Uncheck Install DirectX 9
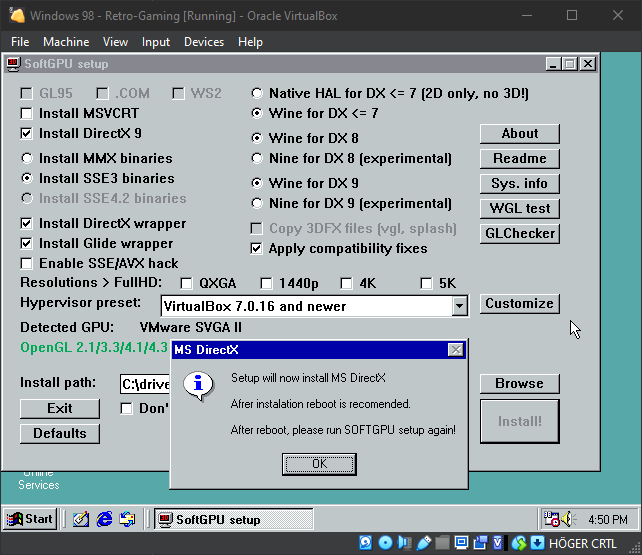 click(x=26, y=133)
